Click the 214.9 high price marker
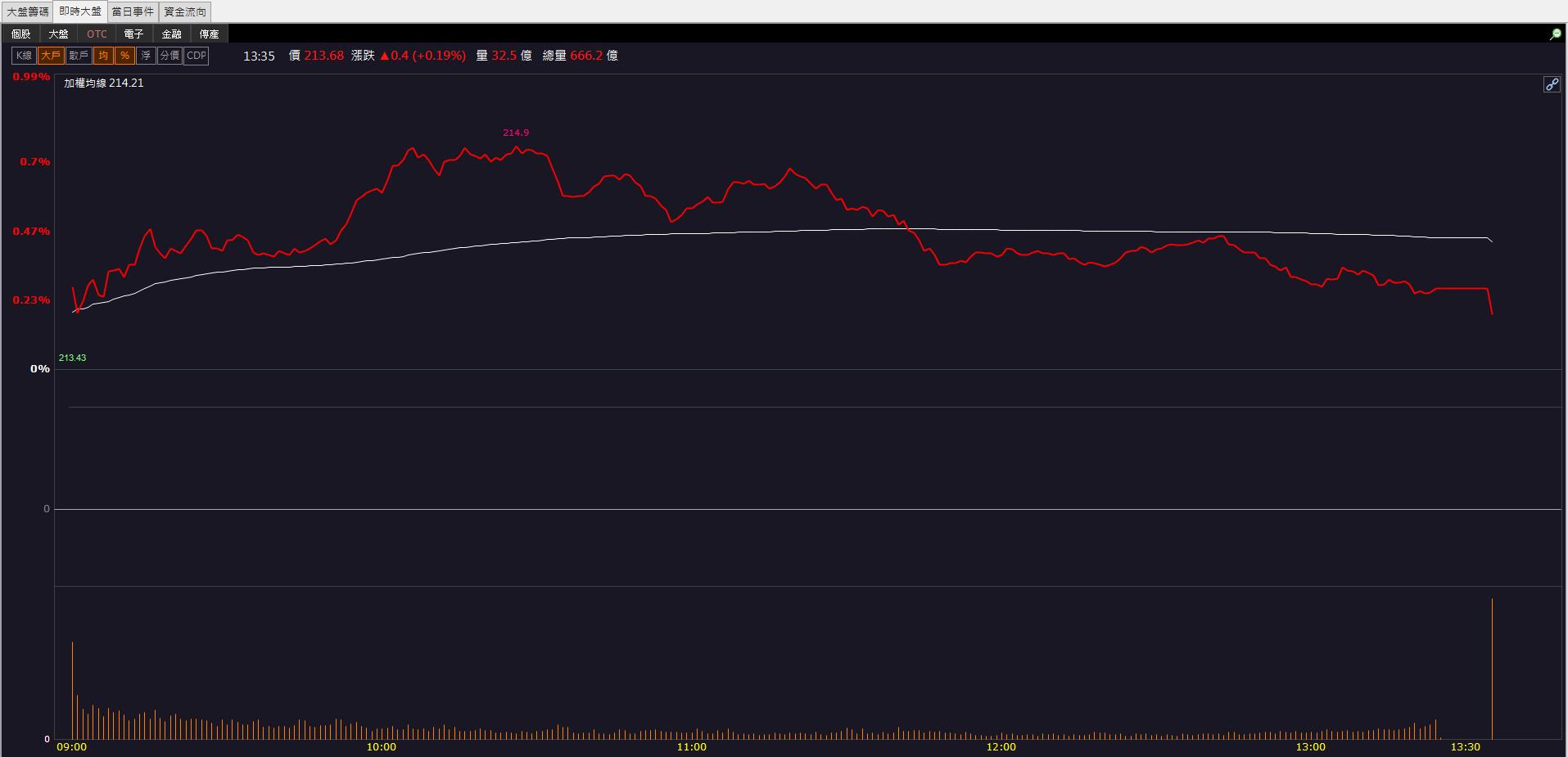Viewport: 1568px width, 757px height. point(516,133)
